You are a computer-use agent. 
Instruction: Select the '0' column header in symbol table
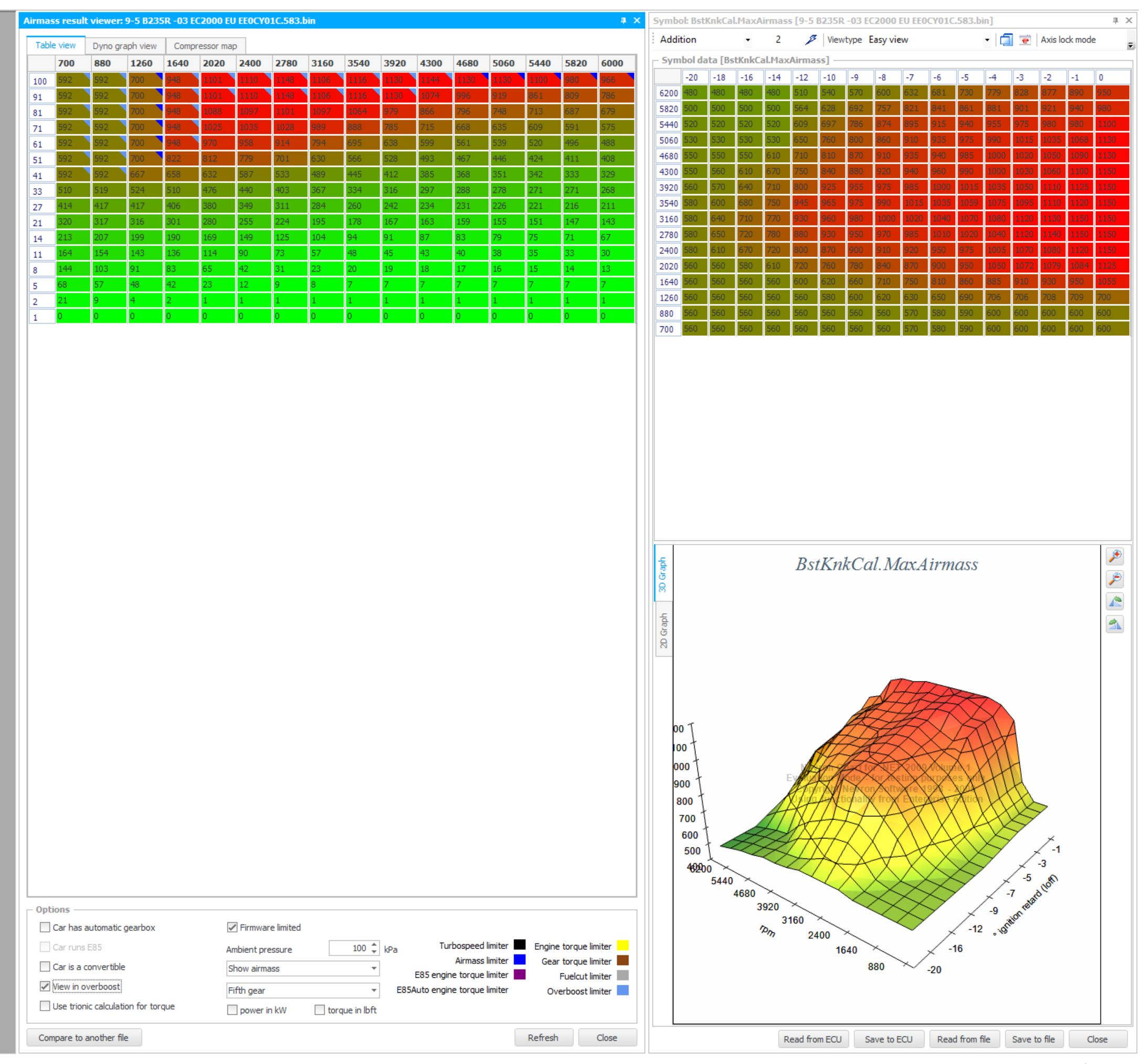(x=1112, y=77)
